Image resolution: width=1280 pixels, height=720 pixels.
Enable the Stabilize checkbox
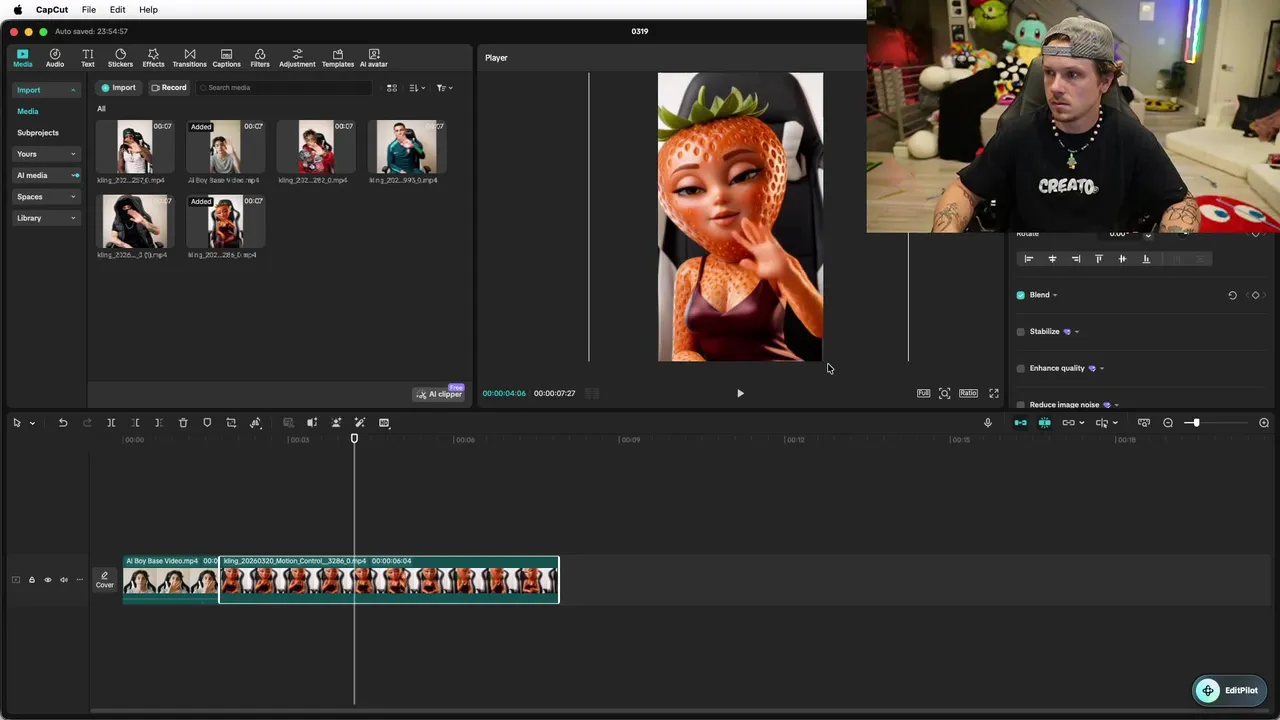(x=1021, y=331)
